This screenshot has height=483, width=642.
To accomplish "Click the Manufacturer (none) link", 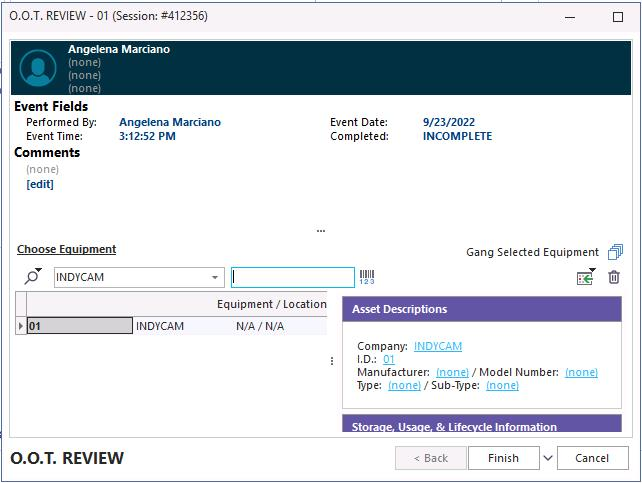I will point(452,372).
